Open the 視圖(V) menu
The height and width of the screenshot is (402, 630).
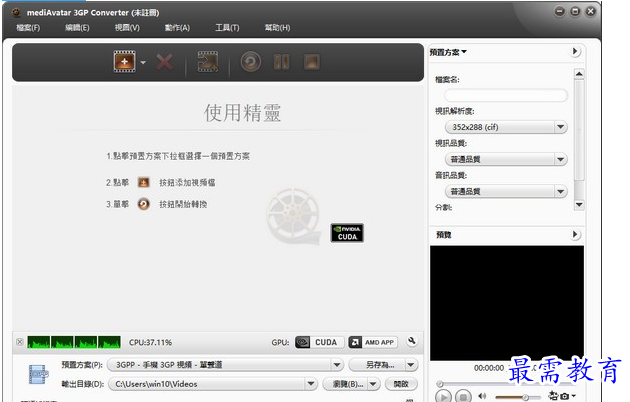[127, 28]
